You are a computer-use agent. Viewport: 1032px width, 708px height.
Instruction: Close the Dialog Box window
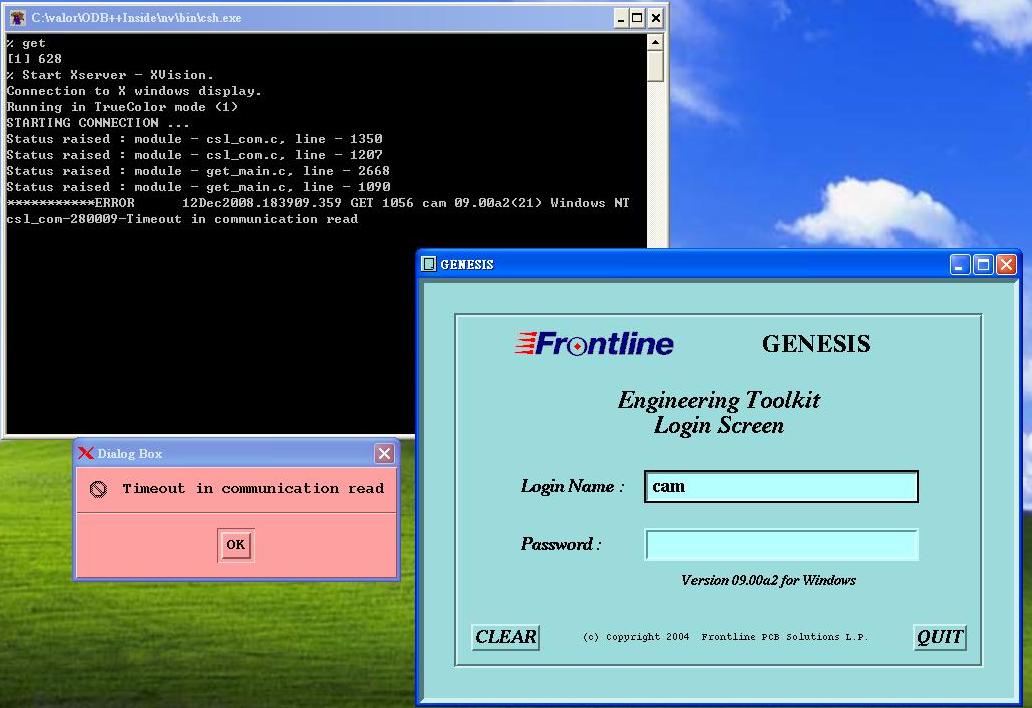[x=384, y=453]
